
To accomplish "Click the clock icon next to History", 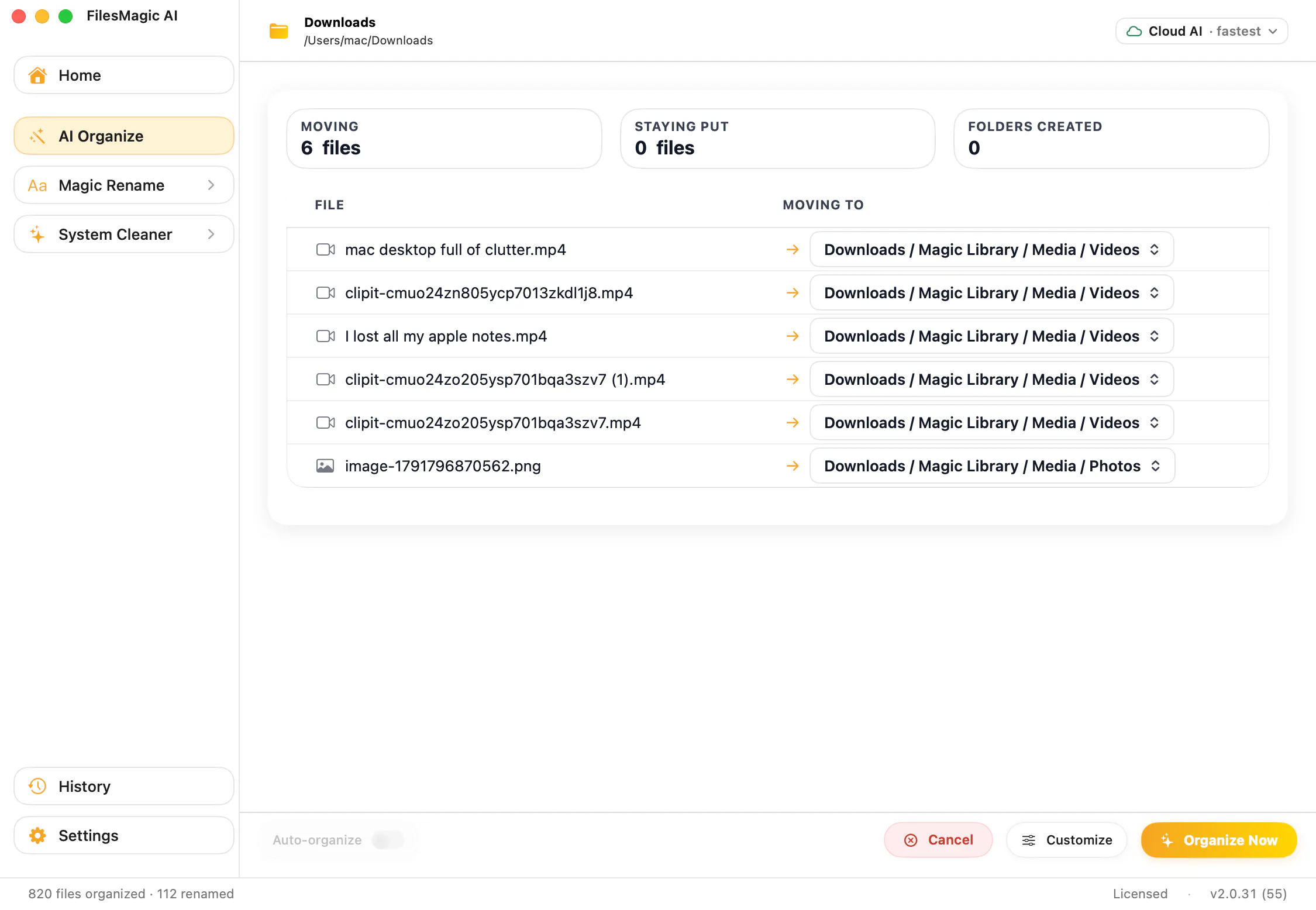I will tap(37, 787).
